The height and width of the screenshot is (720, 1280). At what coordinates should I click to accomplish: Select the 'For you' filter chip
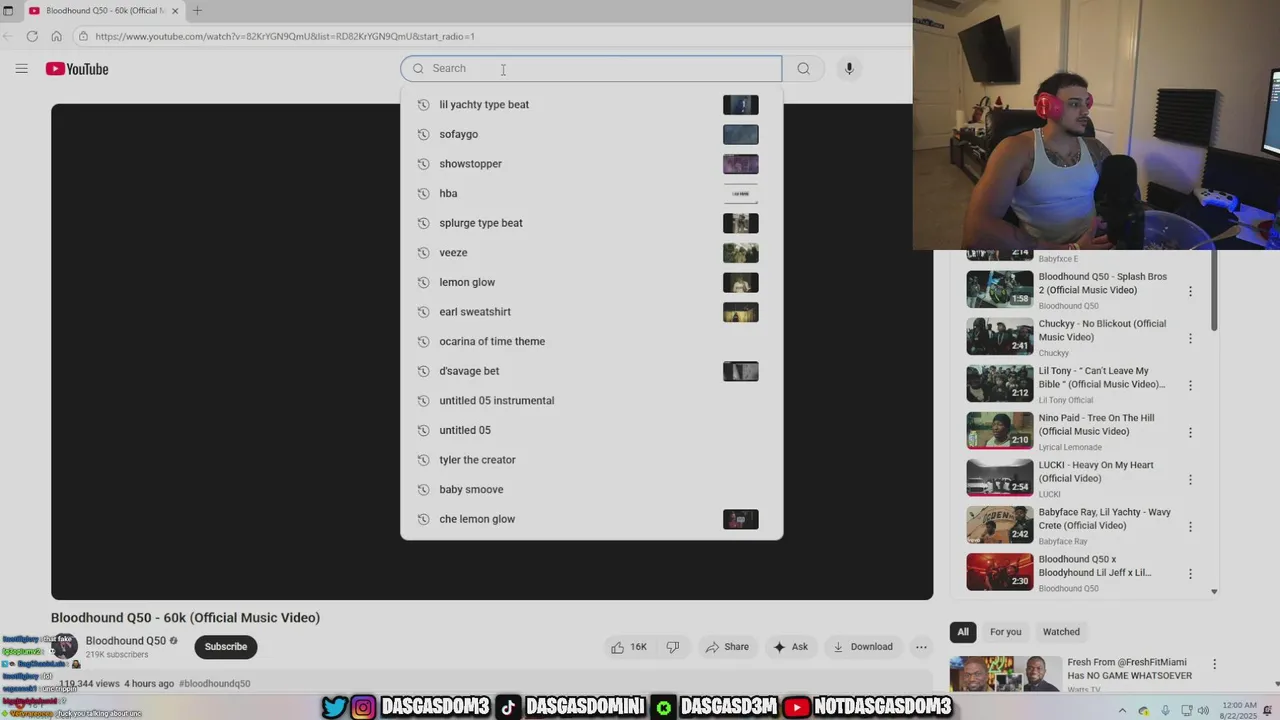[x=1006, y=632]
